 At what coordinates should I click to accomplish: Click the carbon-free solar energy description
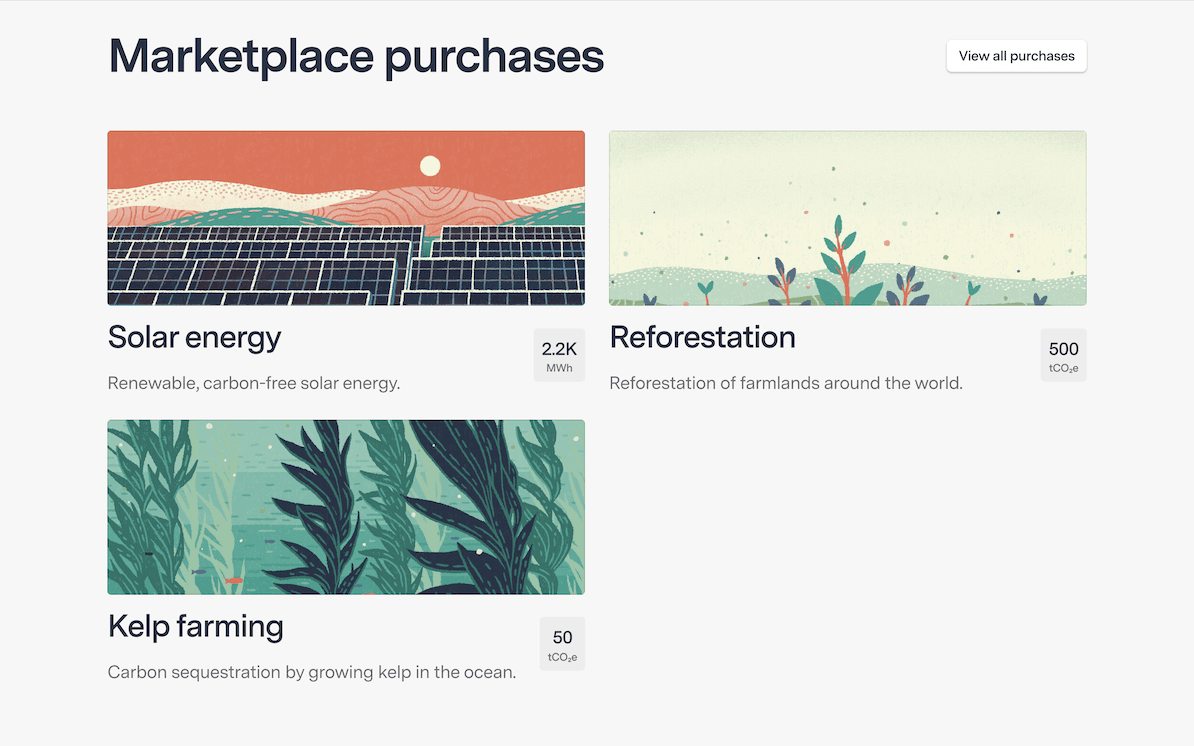253,383
